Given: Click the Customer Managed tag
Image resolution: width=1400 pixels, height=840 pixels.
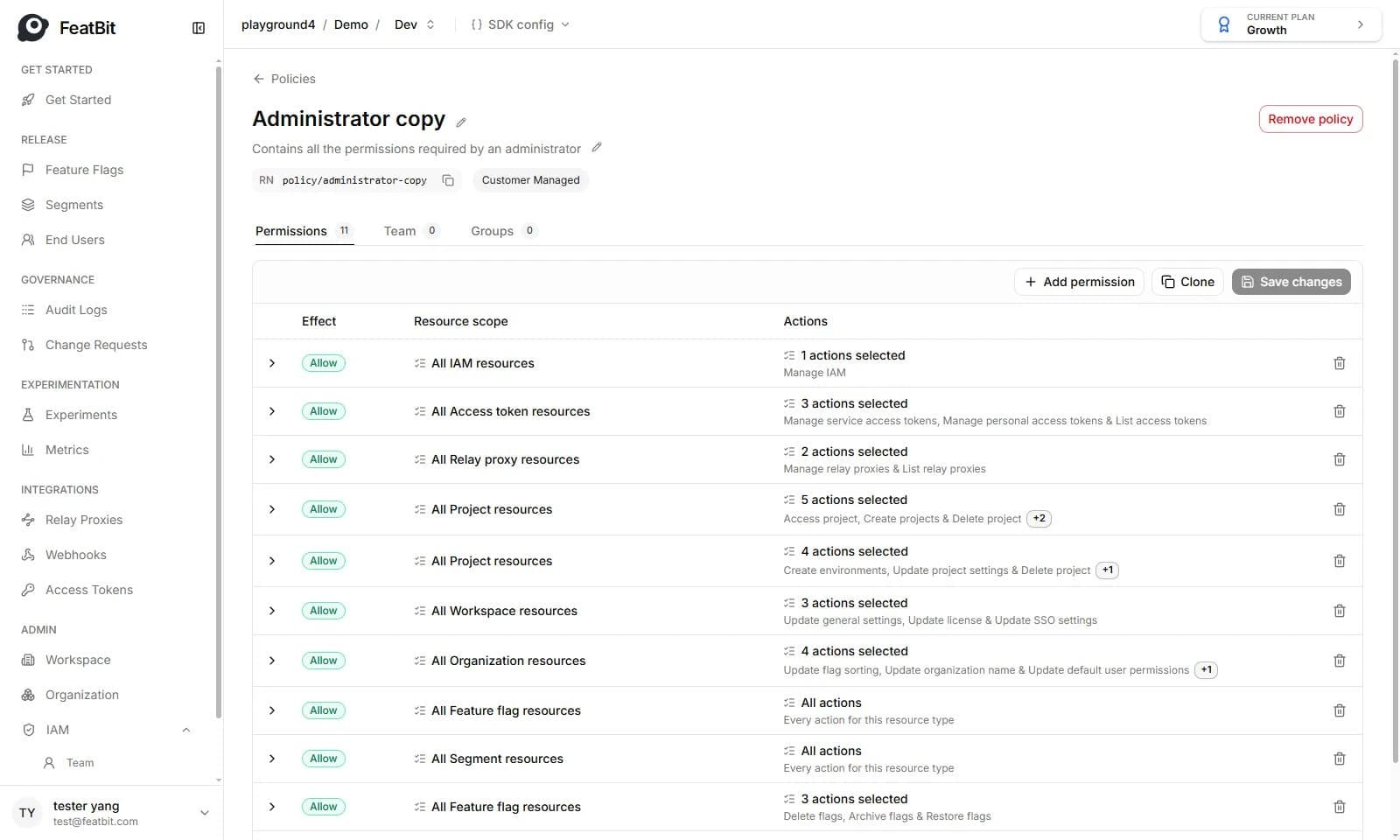Looking at the screenshot, I should point(530,180).
